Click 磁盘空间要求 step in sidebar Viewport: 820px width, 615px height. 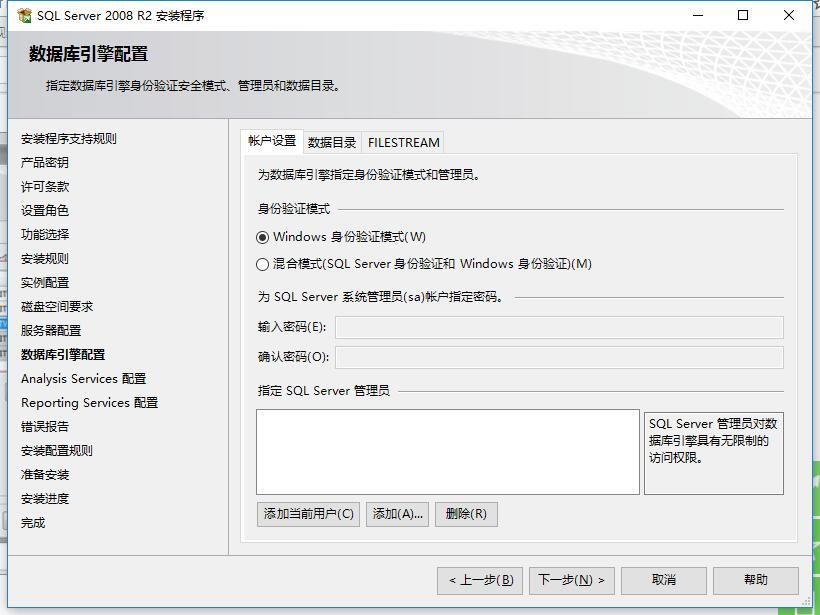tap(56, 307)
